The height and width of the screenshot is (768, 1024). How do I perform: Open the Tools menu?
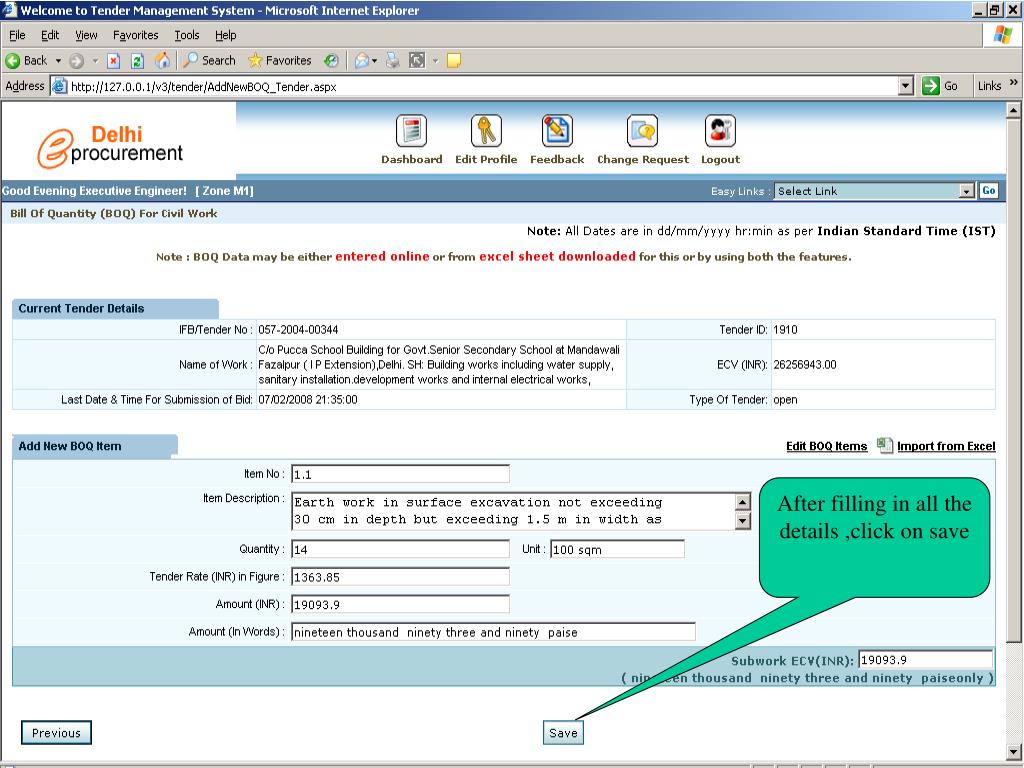click(187, 35)
